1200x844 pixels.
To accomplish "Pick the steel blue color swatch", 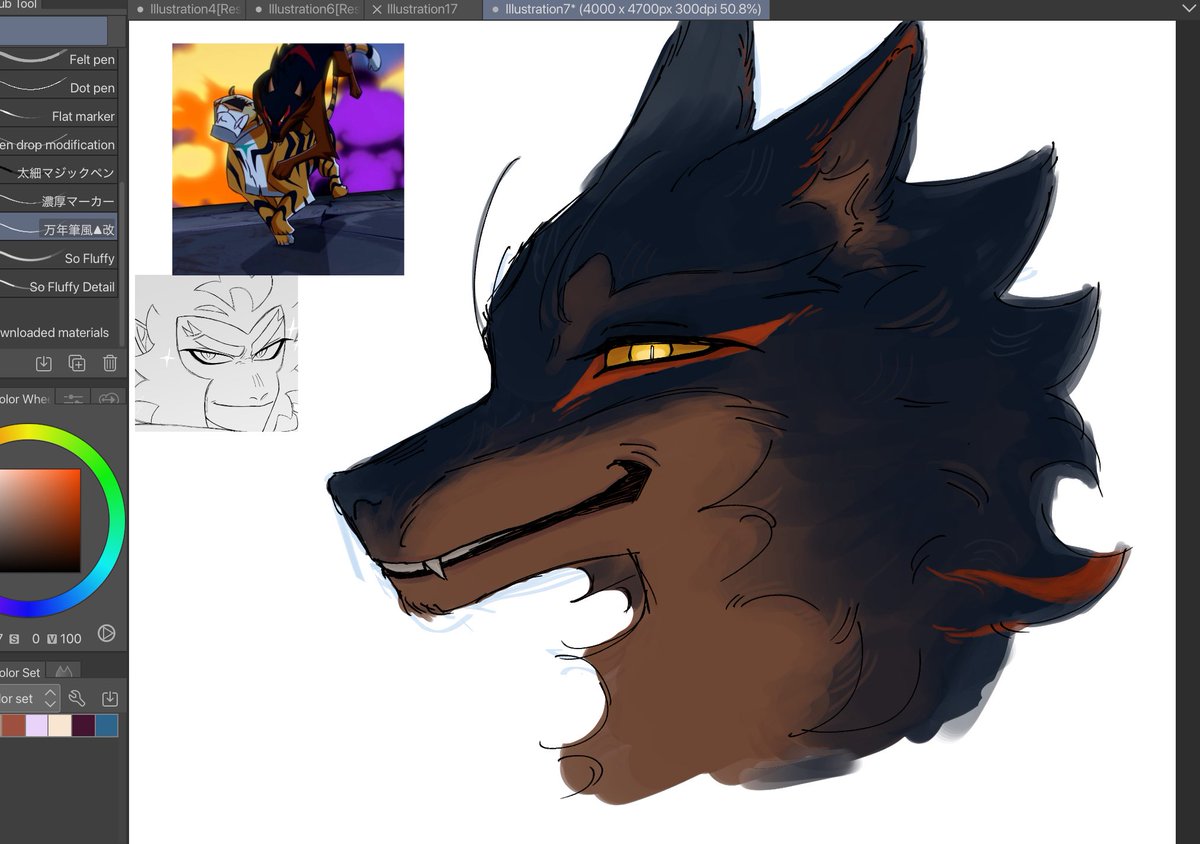I will (107, 725).
